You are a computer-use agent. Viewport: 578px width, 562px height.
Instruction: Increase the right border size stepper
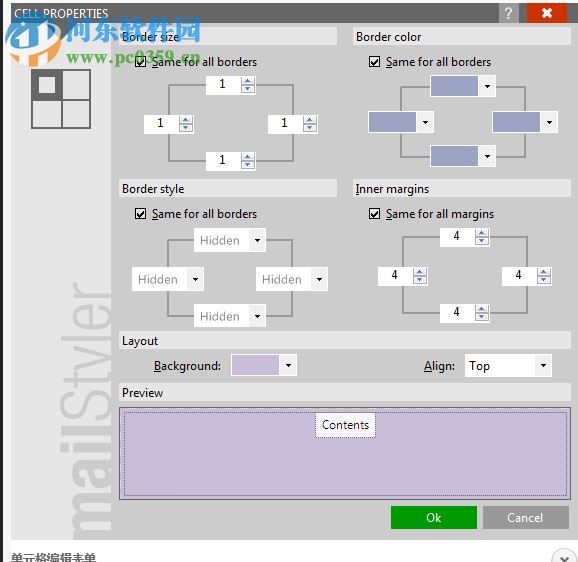(x=310, y=120)
